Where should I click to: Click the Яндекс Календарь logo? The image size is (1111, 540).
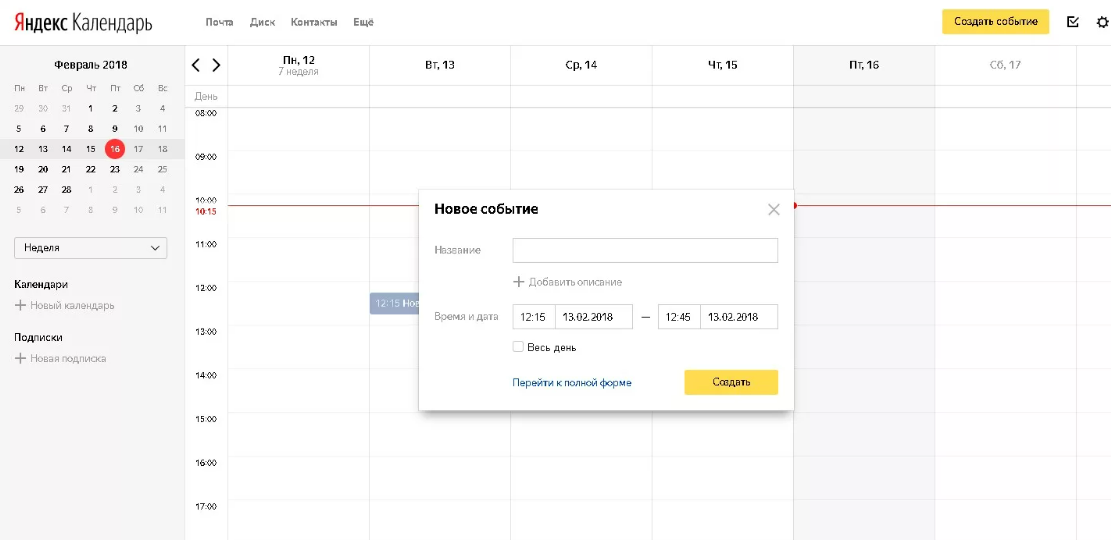click(83, 23)
